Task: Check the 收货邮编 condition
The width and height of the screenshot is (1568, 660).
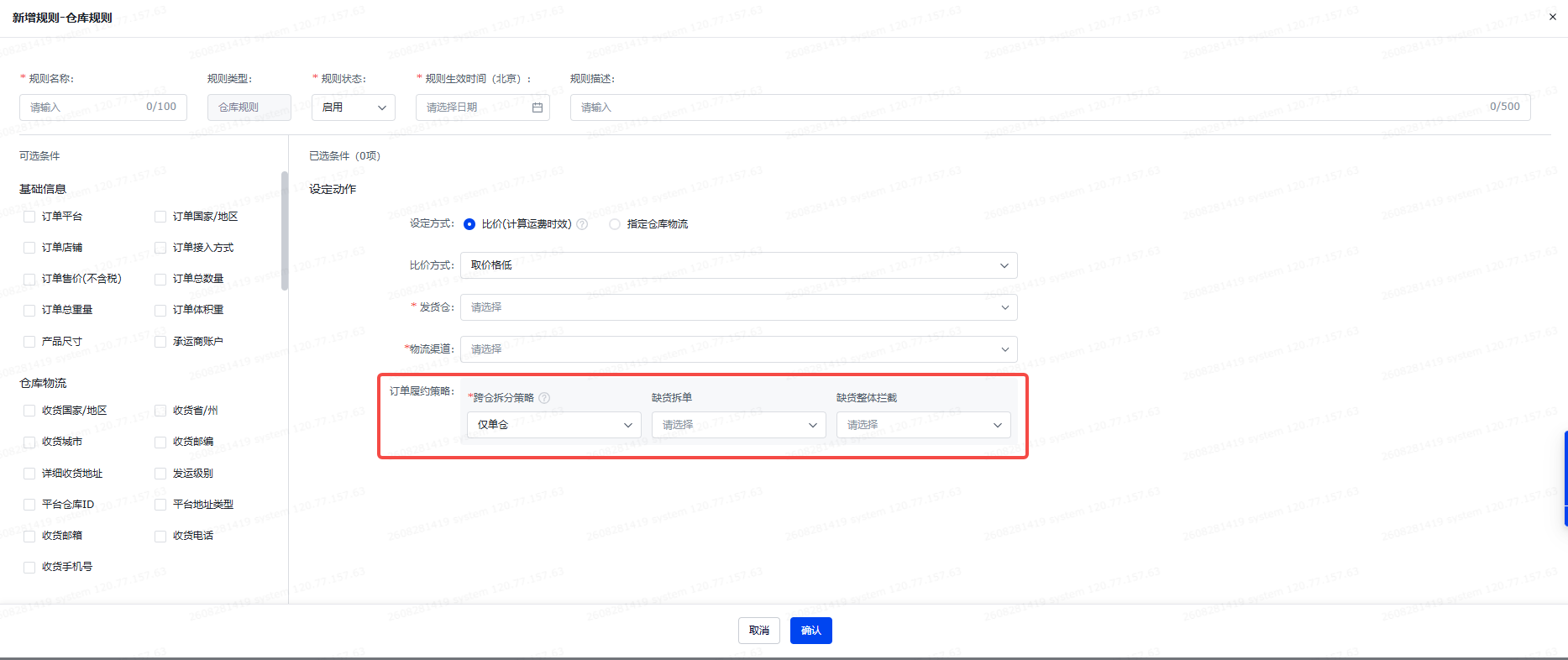Action: [160, 442]
